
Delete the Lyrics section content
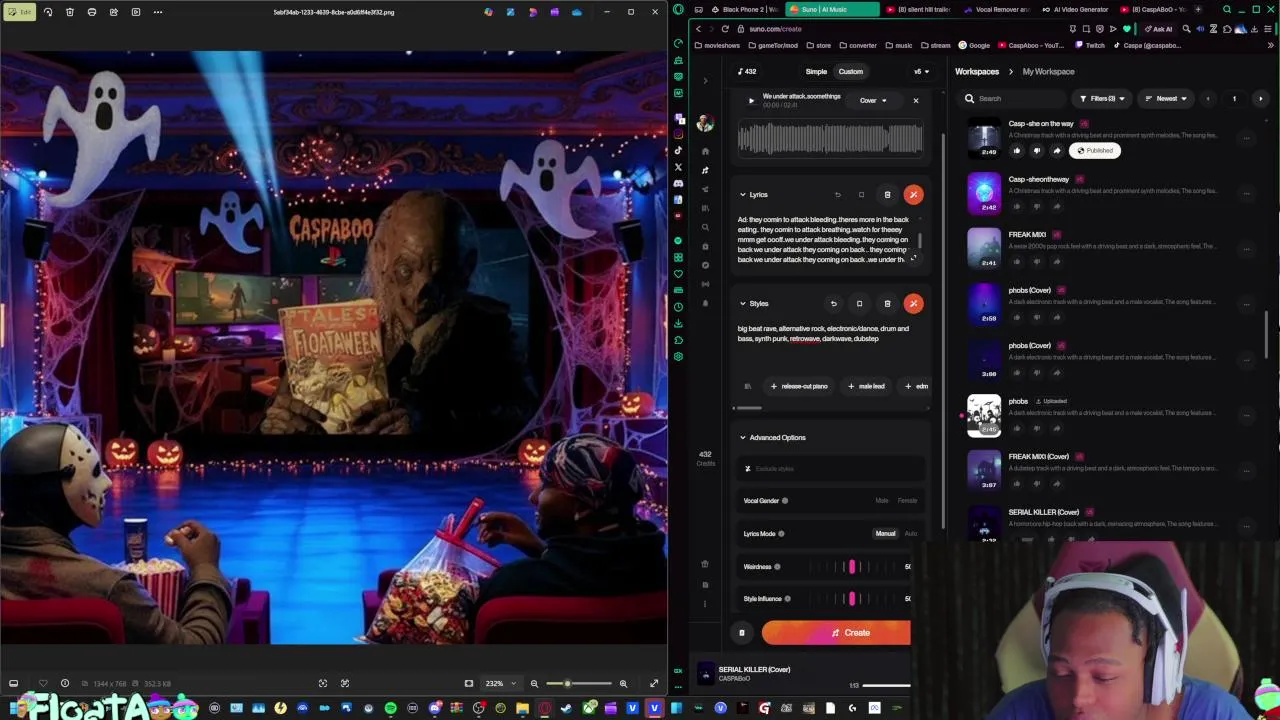887,195
